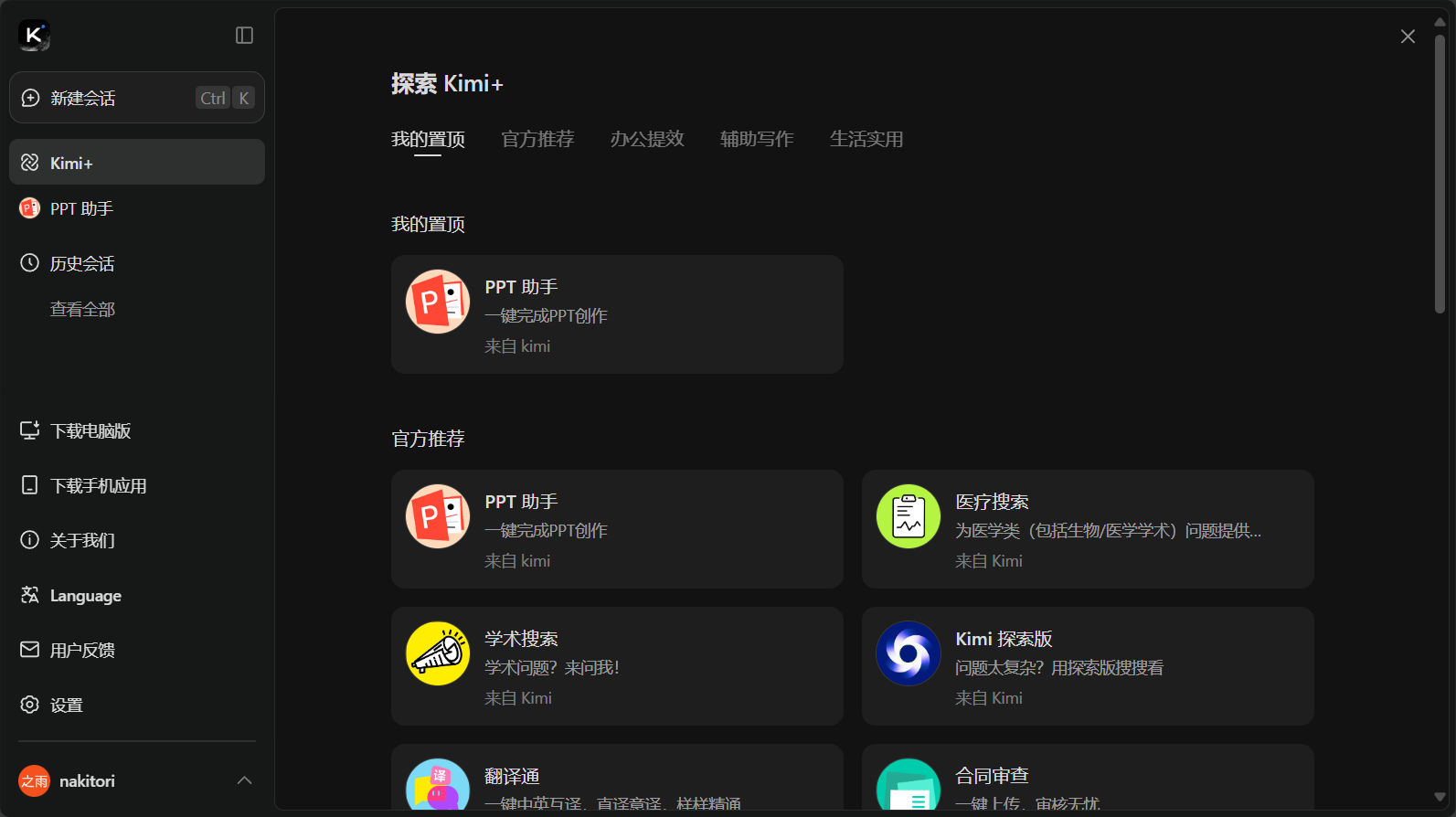Viewport: 1456px width, 817px height.
Task: Switch to the 官方推荐 tab
Action: click(537, 139)
